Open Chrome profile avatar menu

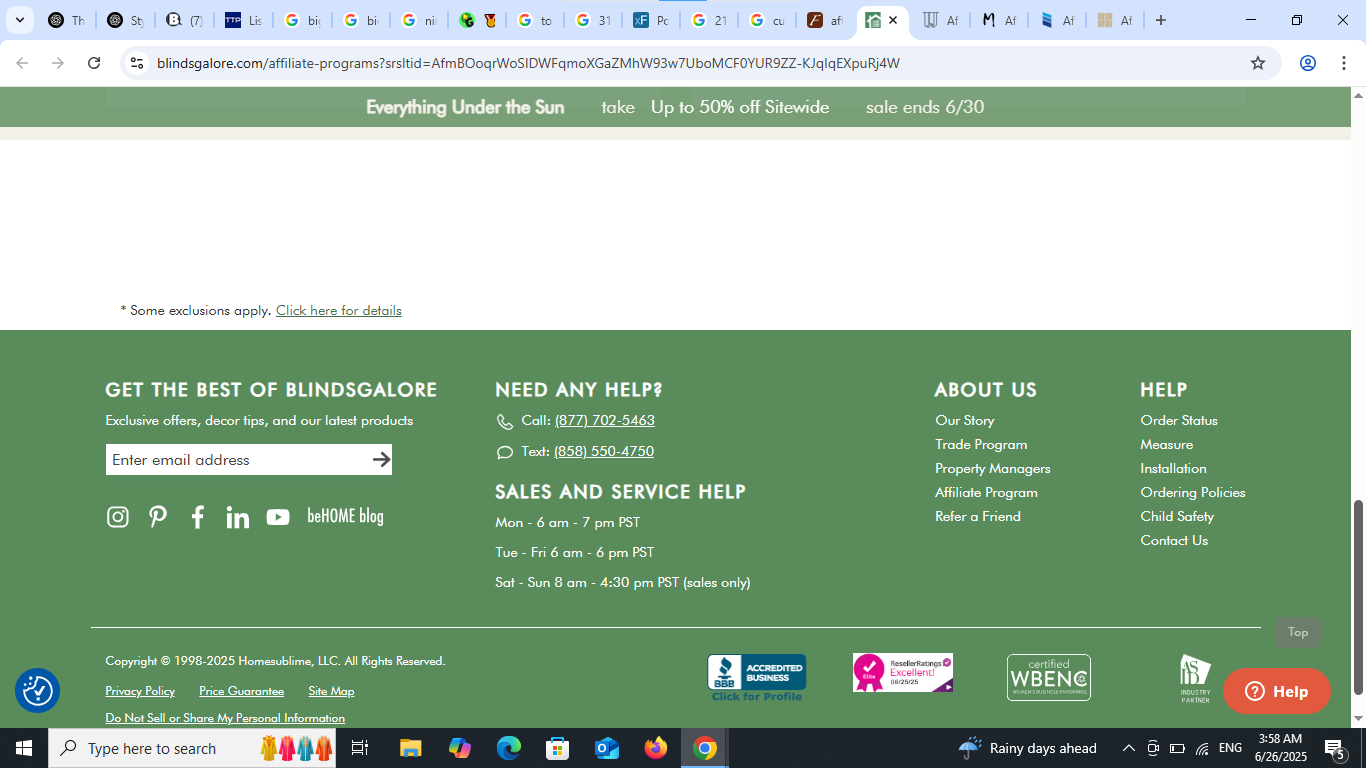[1307, 63]
